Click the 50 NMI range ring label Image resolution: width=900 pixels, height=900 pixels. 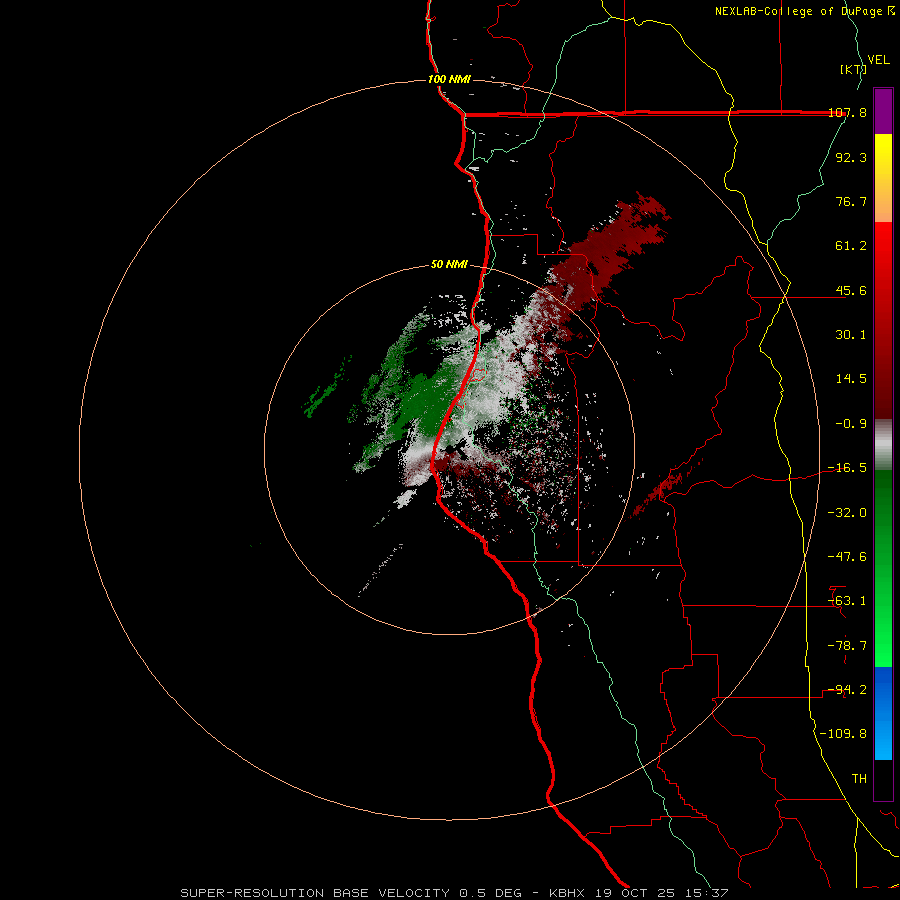(449, 265)
